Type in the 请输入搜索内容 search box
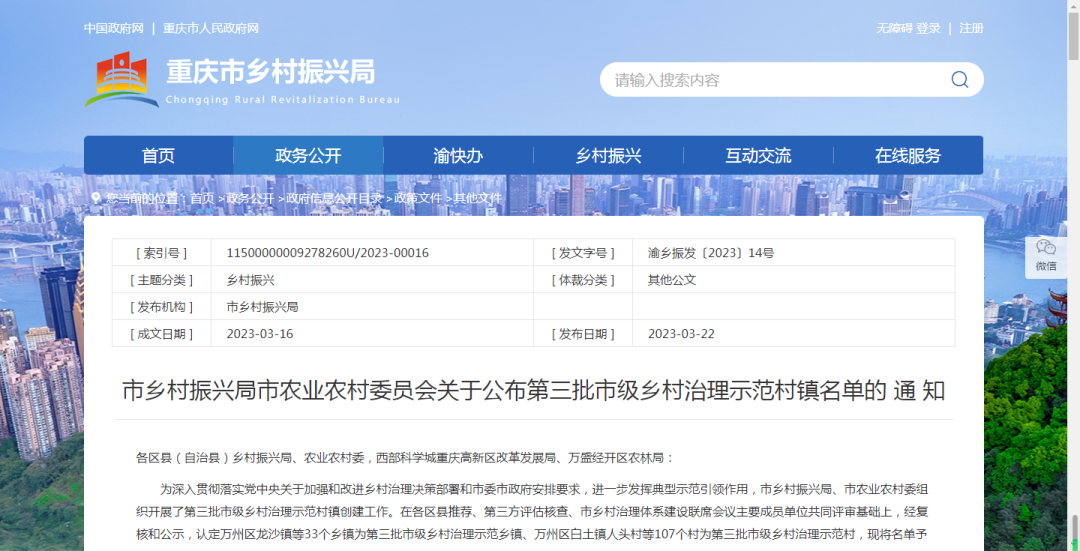 [770, 80]
